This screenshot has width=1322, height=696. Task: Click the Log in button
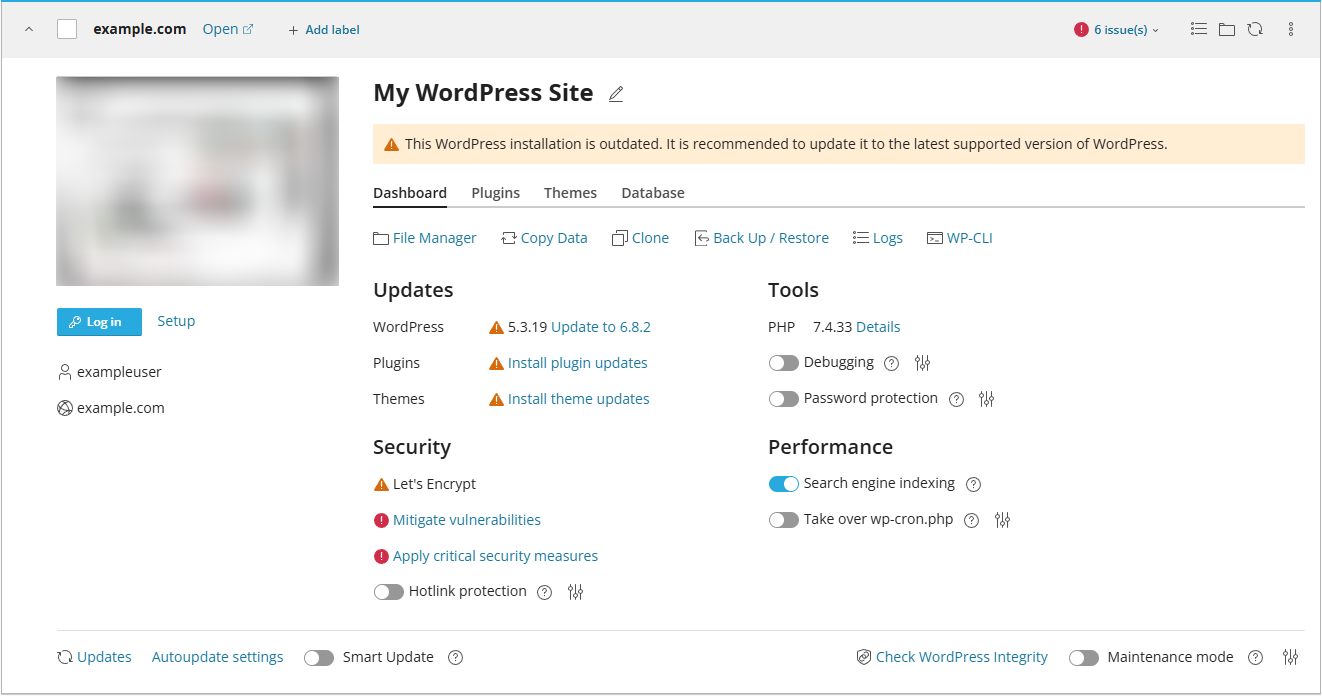pos(99,322)
